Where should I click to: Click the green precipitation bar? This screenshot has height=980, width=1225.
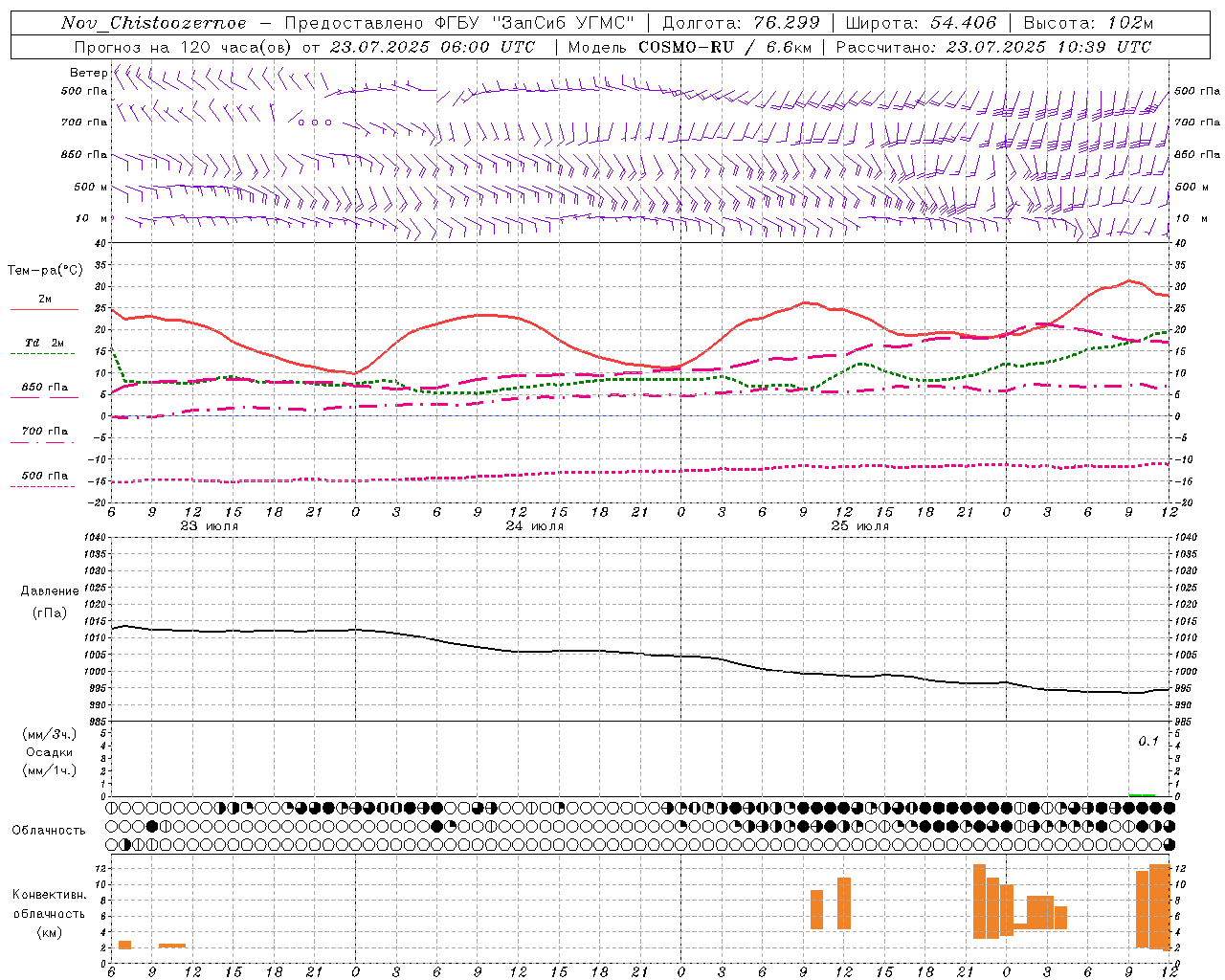pyautogui.click(x=1142, y=794)
